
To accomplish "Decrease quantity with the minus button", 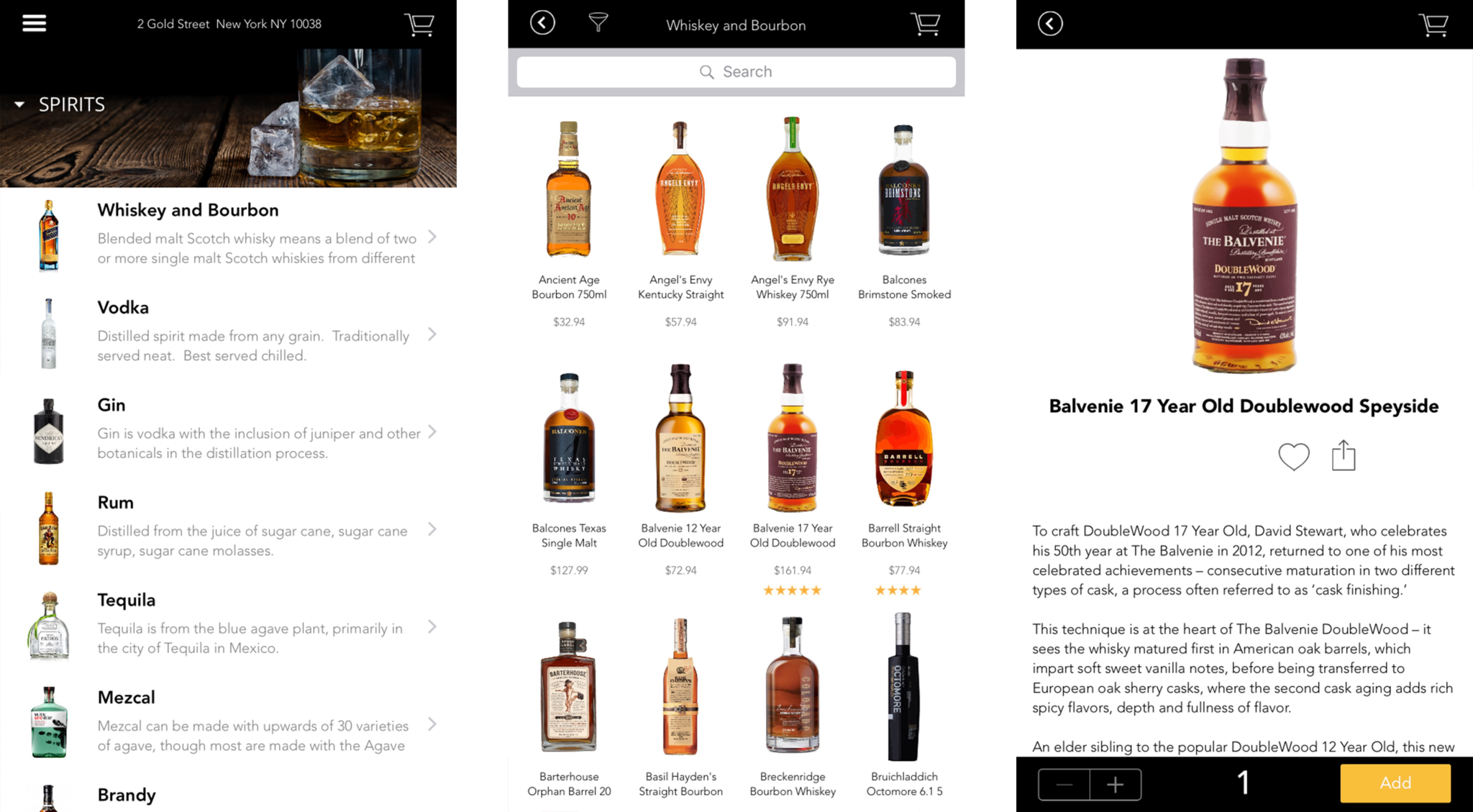I will coord(1064,784).
